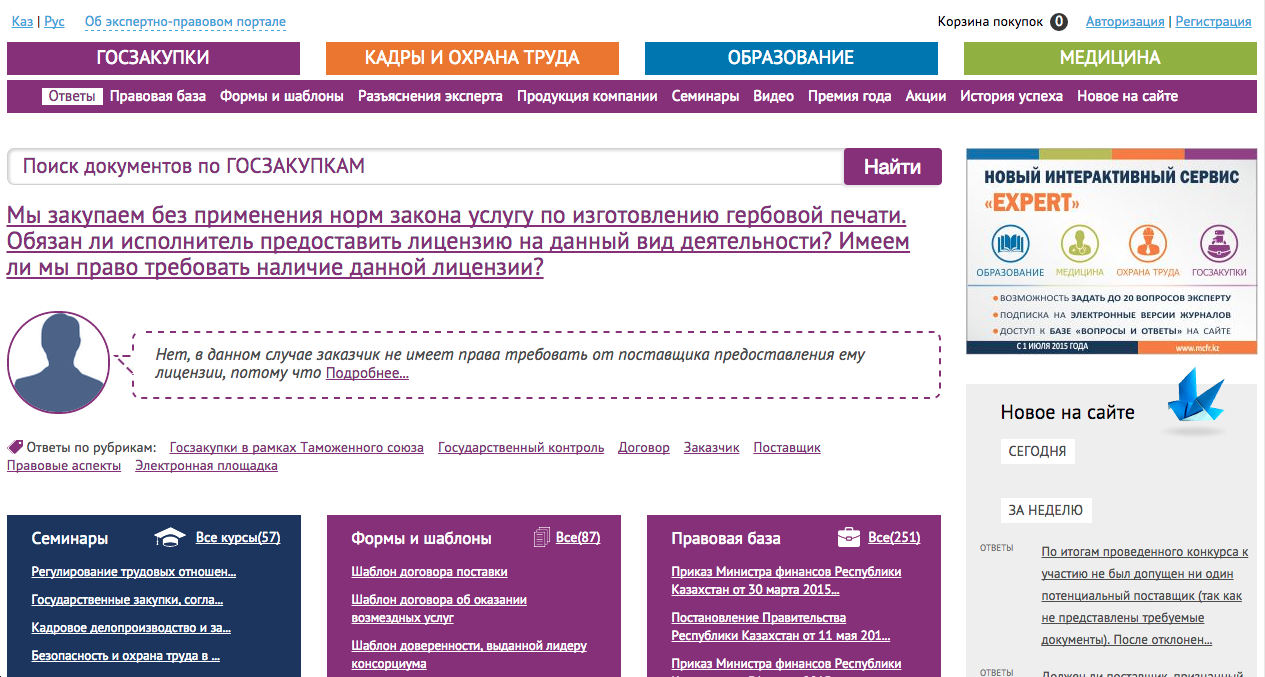Click the graduation cap icon in Семинары
This screenshot has width=1265, height=677.
[x=170, y=538]
